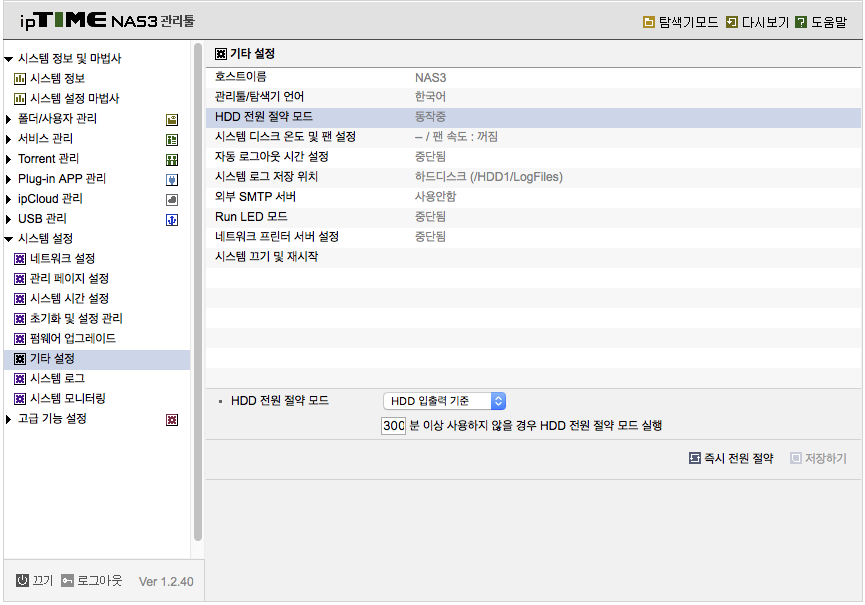Click the 시스템 모니터링 gear icon
The width and height of the screenshot is (865, 605).
20,399
